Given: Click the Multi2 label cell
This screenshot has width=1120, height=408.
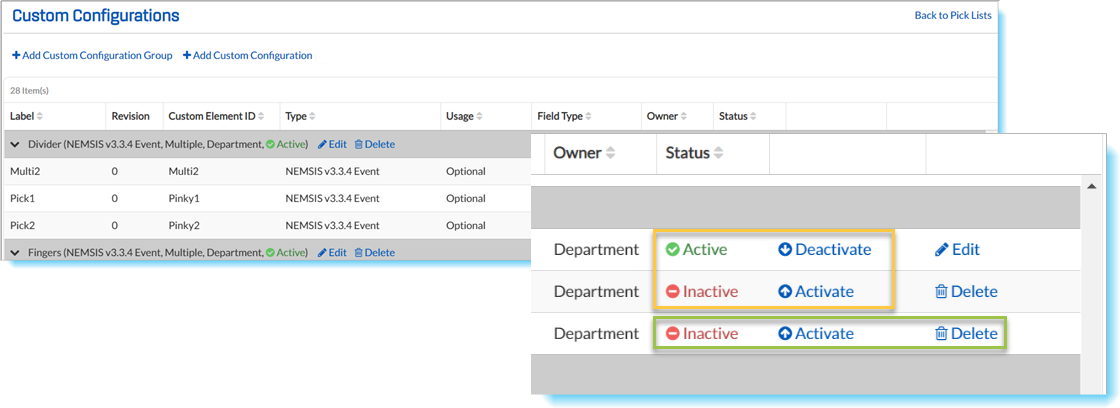Looking at the screenshot, I should (23, 171).
